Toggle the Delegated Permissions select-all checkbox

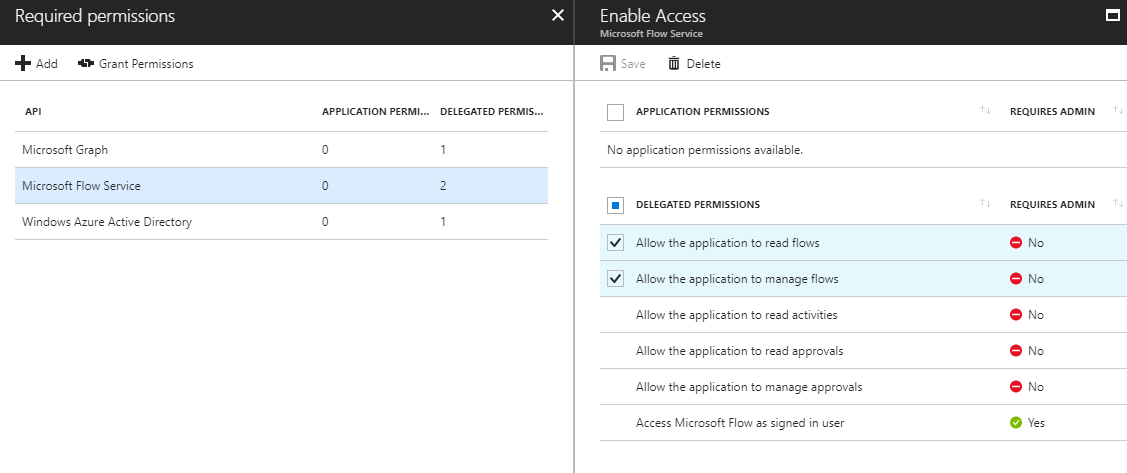[x=616, y=205]
